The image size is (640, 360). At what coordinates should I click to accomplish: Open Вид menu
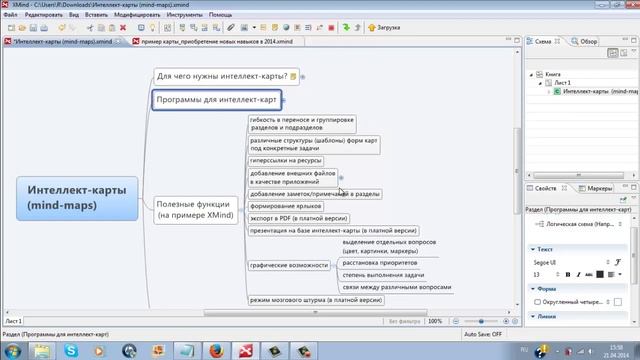(x=74, y=15)
